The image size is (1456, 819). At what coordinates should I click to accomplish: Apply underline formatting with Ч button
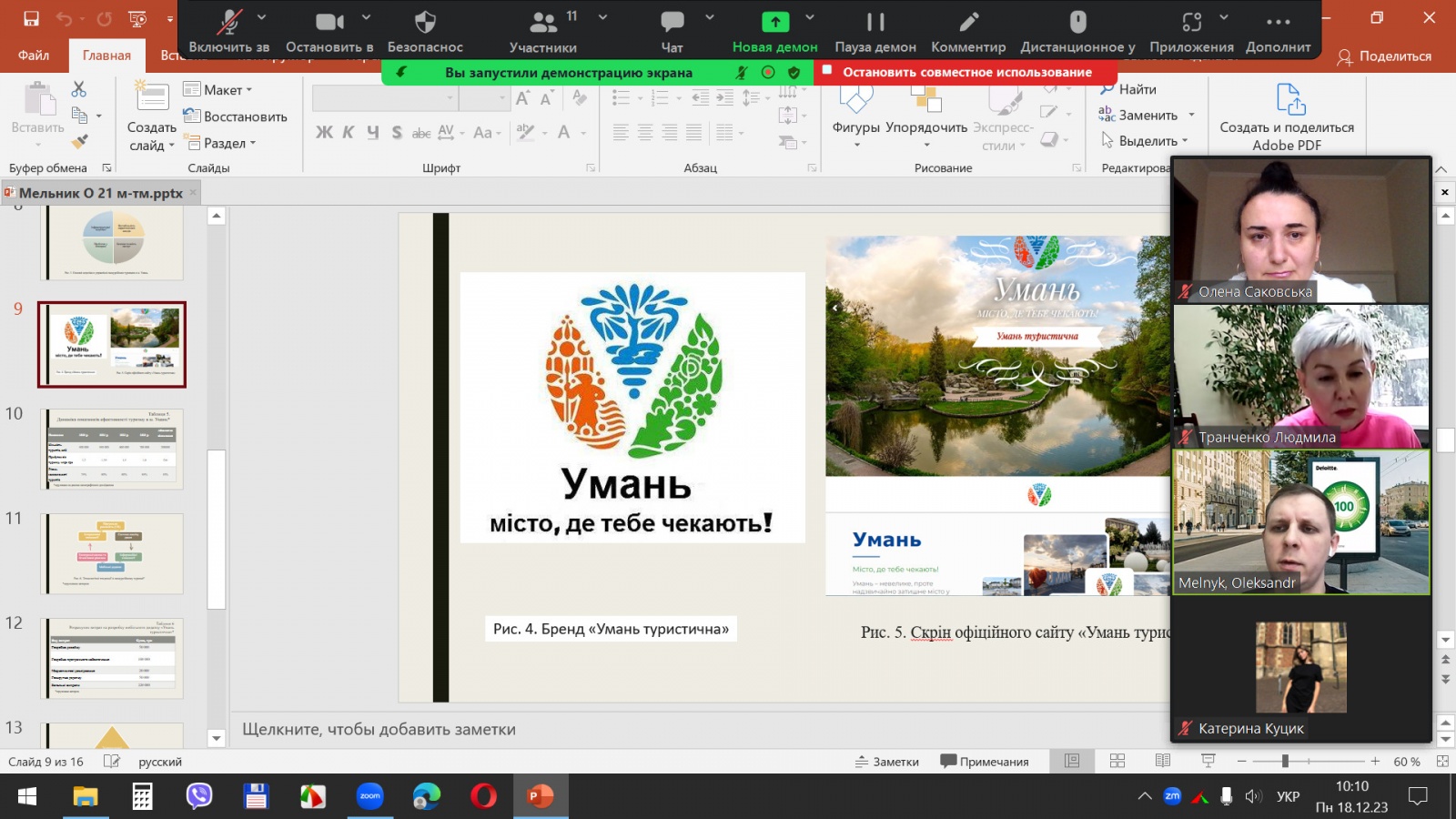point(373,132)
